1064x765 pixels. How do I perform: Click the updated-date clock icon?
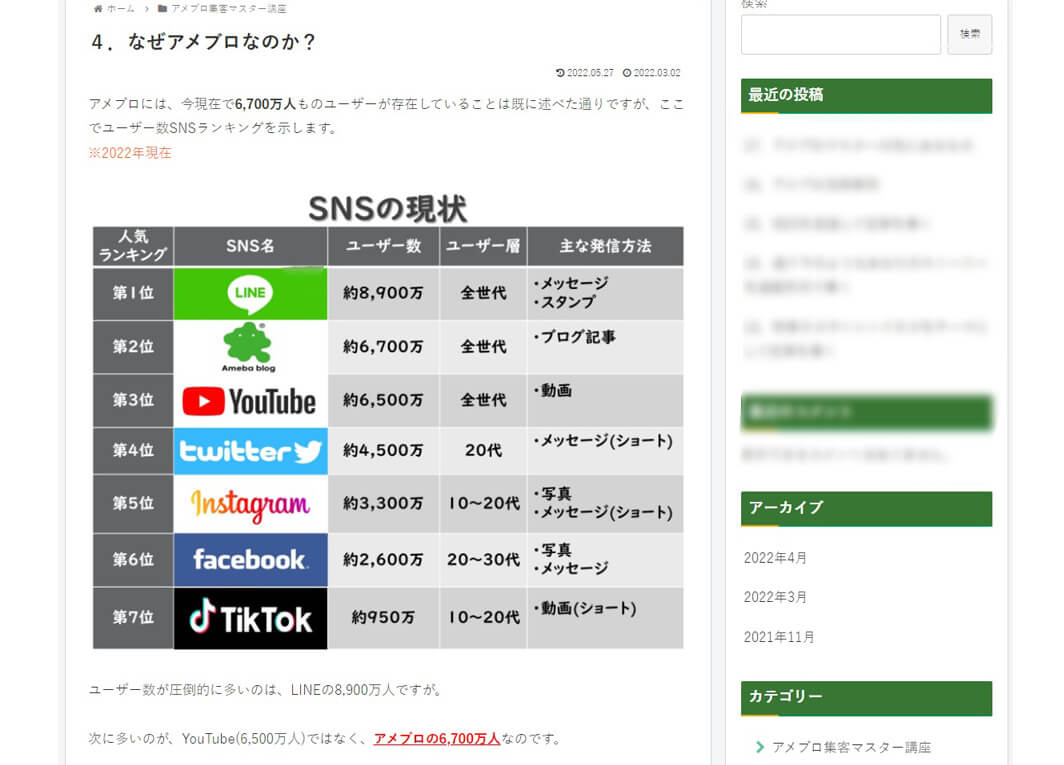pos(560,73)
